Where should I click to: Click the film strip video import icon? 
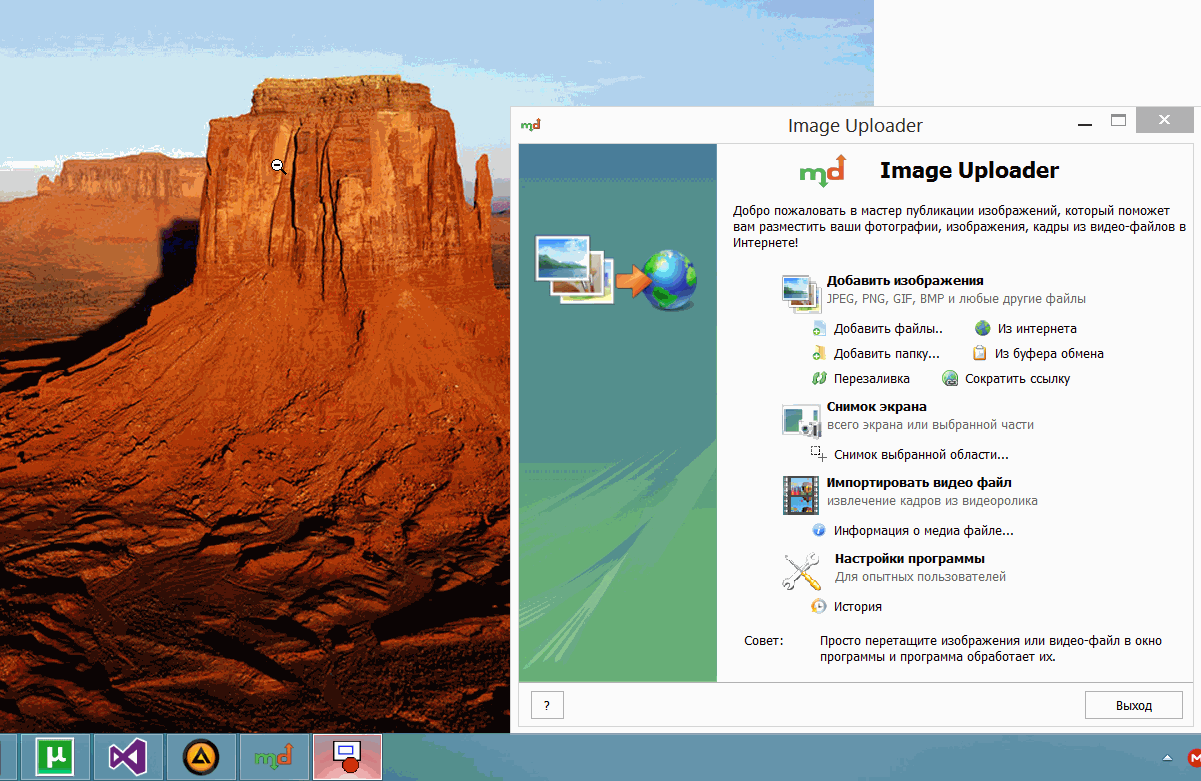pos(801,495)
